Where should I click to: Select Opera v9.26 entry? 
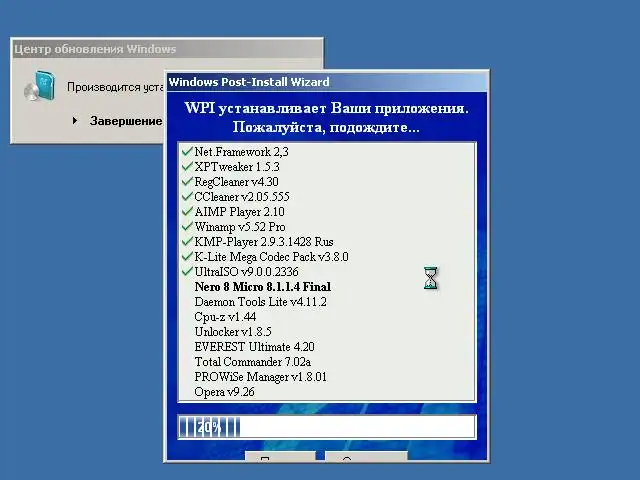click(x=224, y=392)
